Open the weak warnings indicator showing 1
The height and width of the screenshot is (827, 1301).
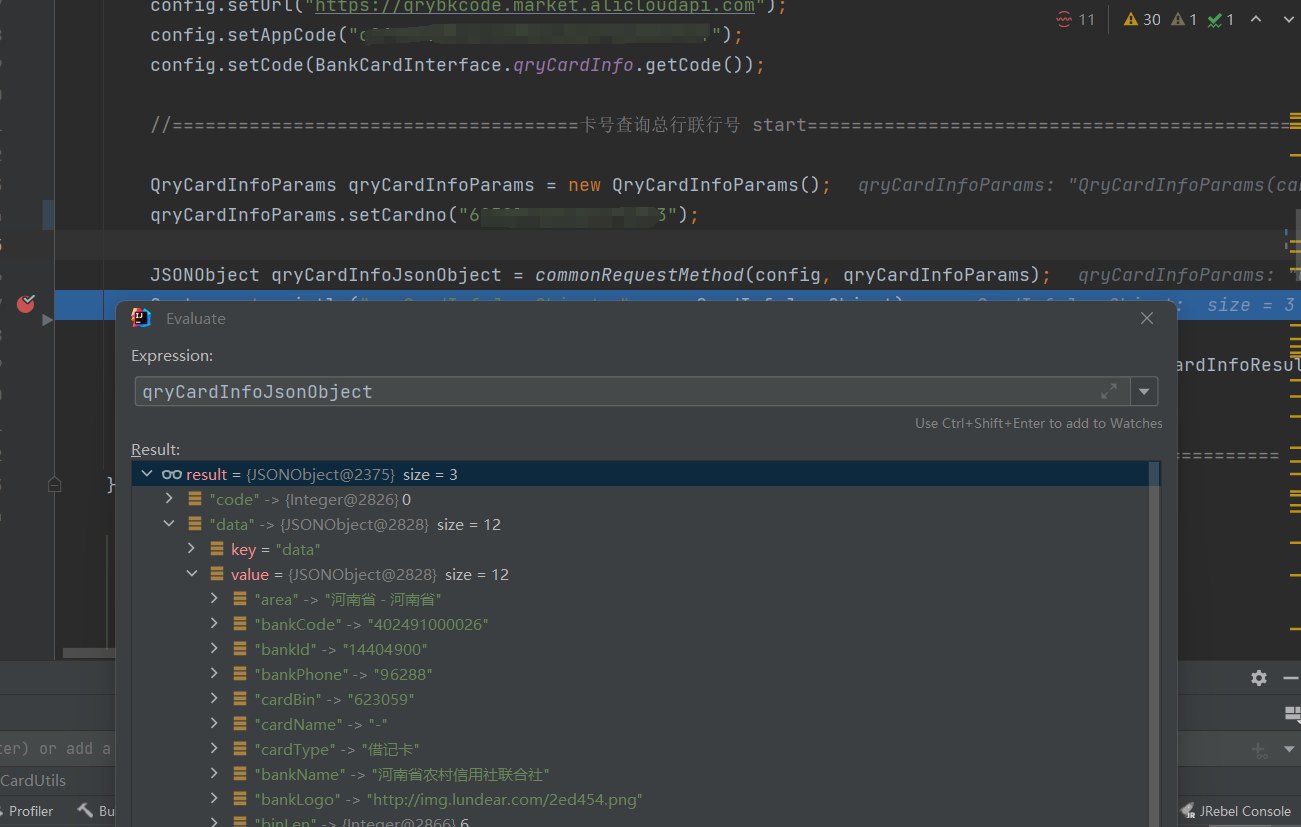point(1183,19)
